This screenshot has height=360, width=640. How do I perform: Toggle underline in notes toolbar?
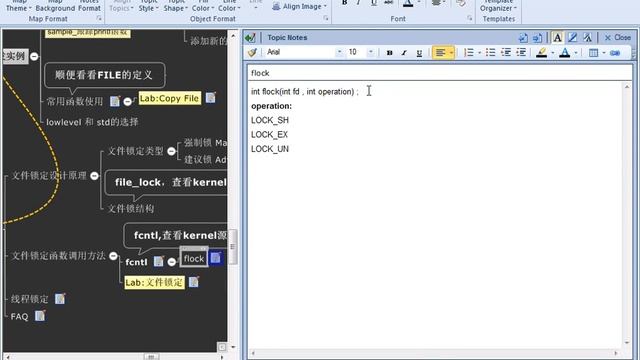pyautogui.click(x=419, y=53)
